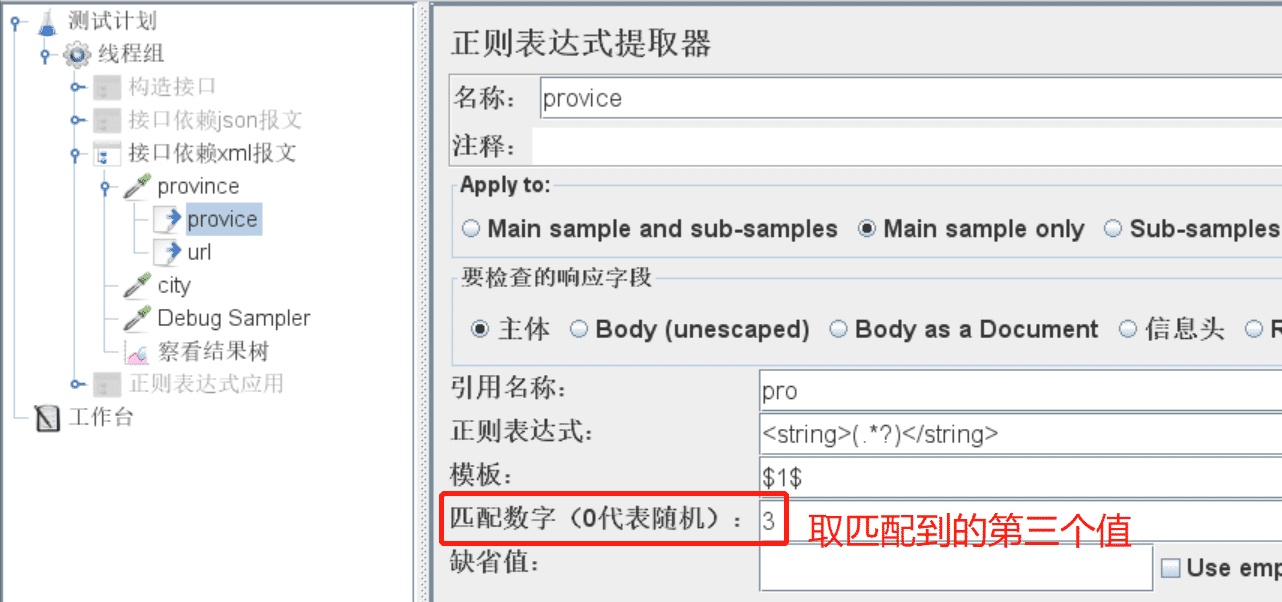1282x602 pixels.
Task: Expand the 正则表达式应用 node handle
Action: (76, 384)
